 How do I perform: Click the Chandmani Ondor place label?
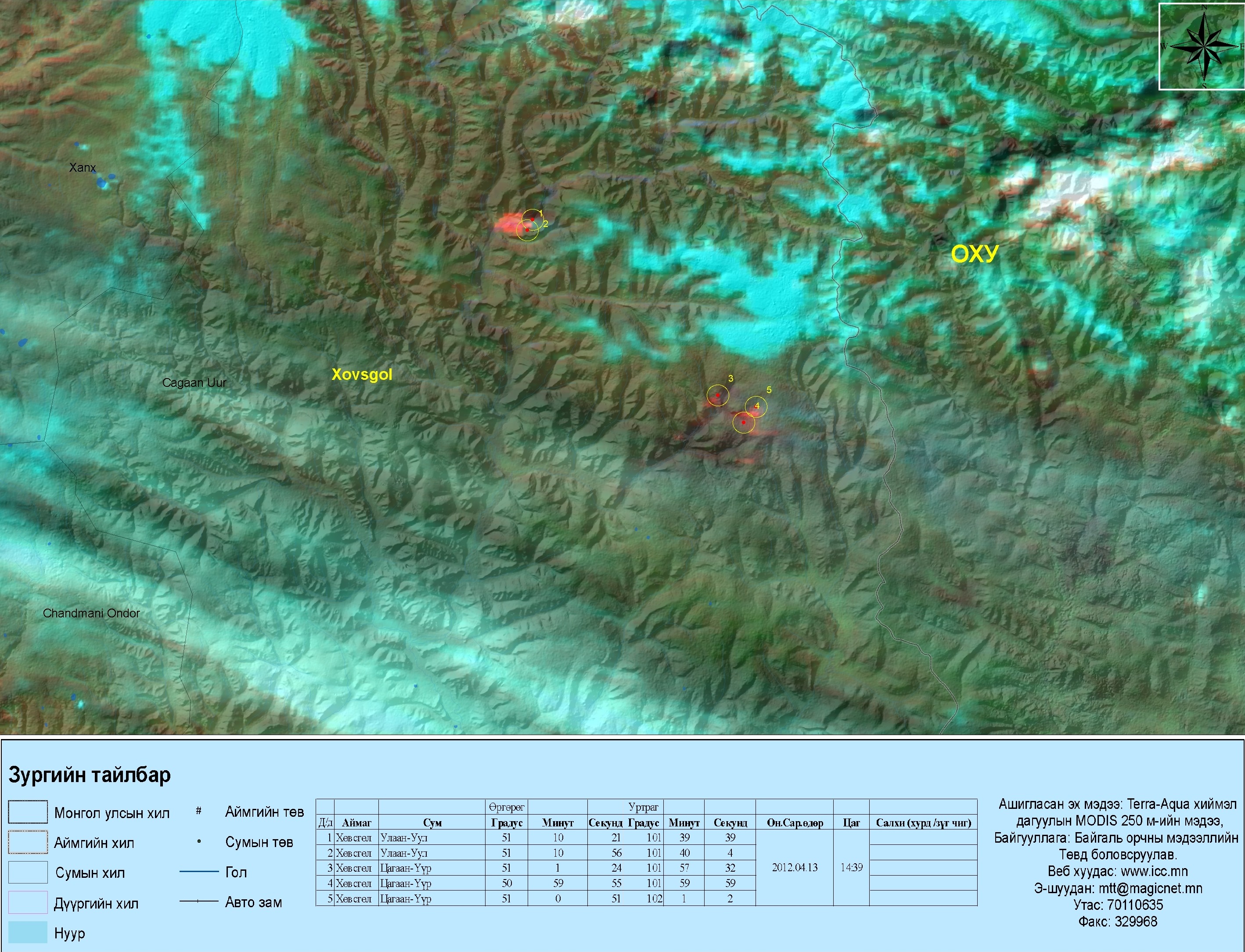pos(91,613)
